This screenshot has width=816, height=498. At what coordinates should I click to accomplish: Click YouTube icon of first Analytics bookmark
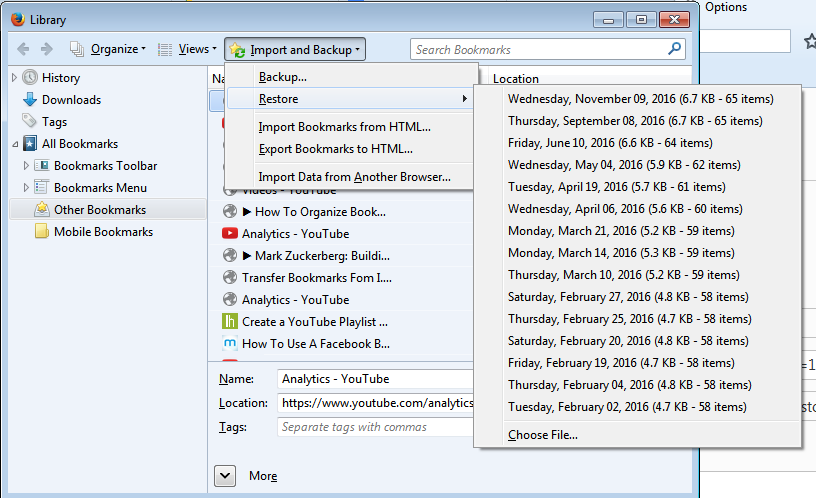click(230, 233)
